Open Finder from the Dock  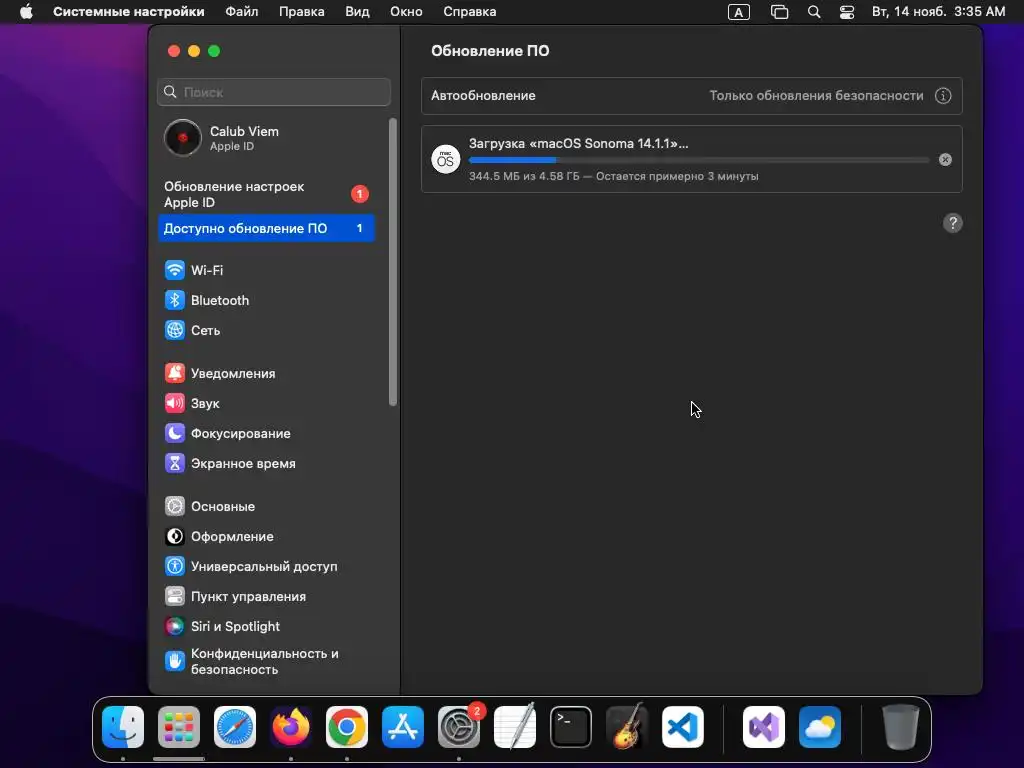click(123, 727)
